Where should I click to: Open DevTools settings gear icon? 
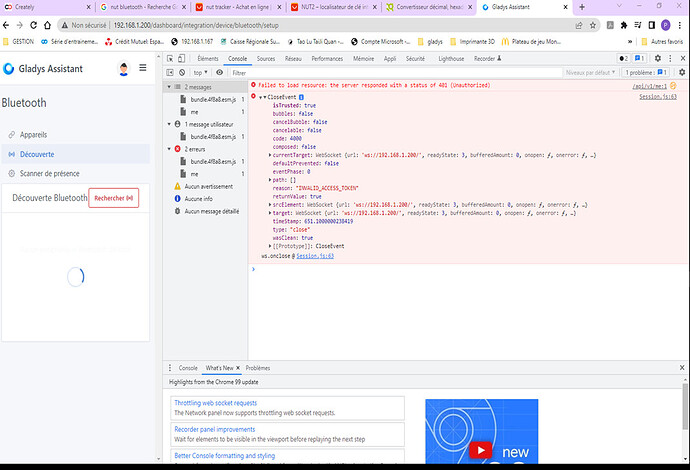(658, 59)
